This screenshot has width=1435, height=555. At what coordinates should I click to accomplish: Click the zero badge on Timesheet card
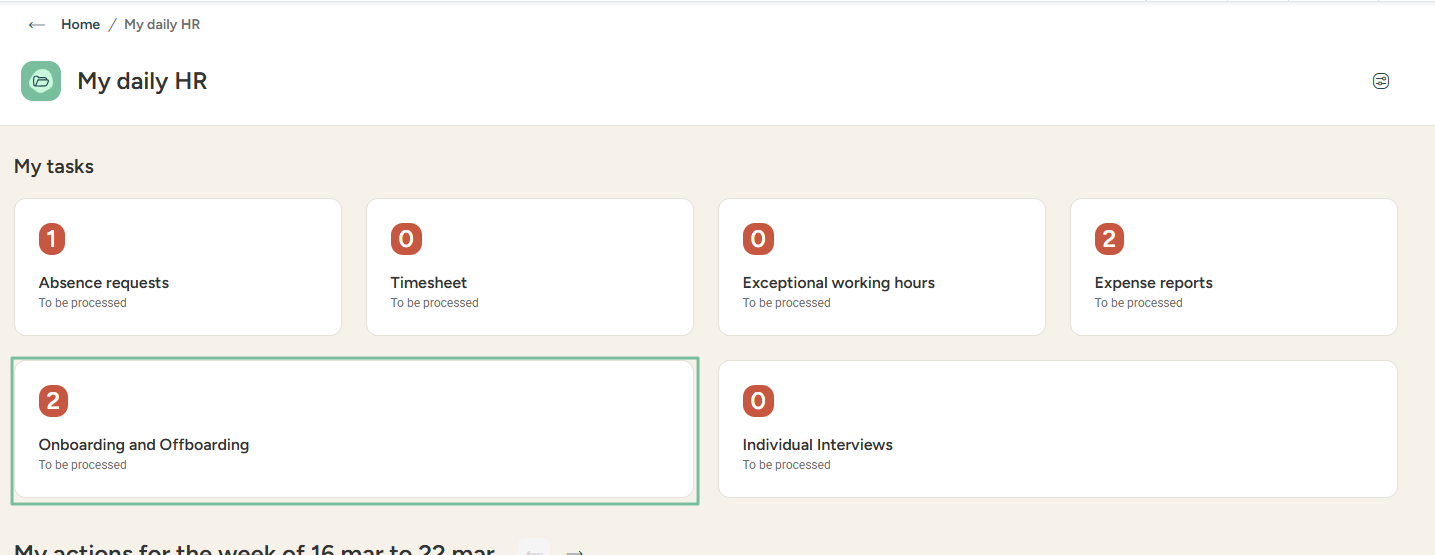(405, 239)
